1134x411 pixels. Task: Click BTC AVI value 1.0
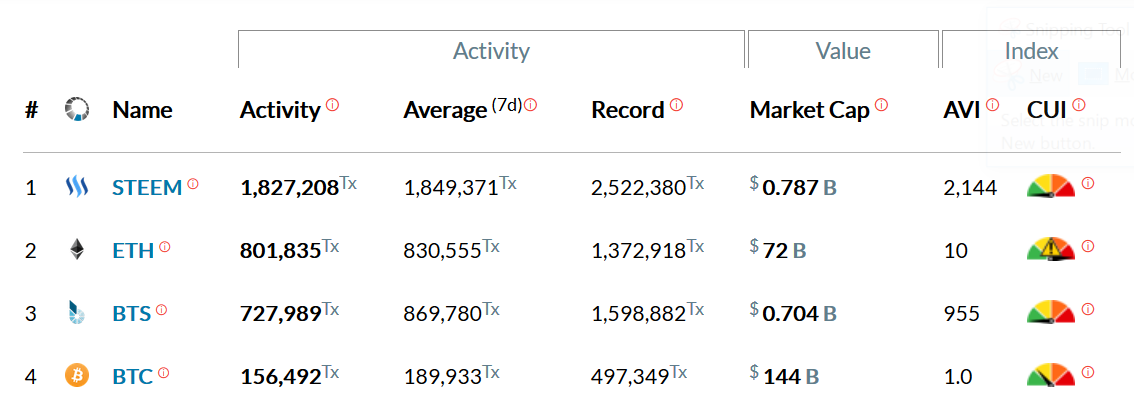(x=958, y=377)
